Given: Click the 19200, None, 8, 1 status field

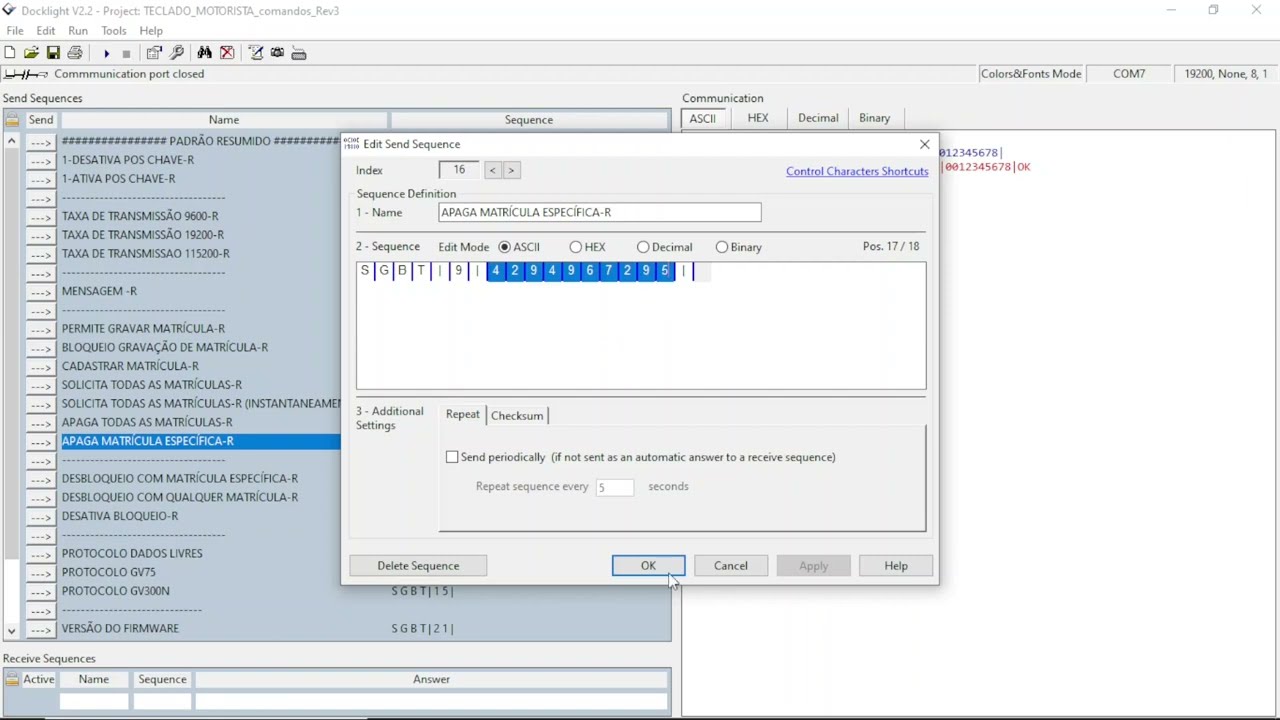Looking at the screenshot, I should (1225, 74).
